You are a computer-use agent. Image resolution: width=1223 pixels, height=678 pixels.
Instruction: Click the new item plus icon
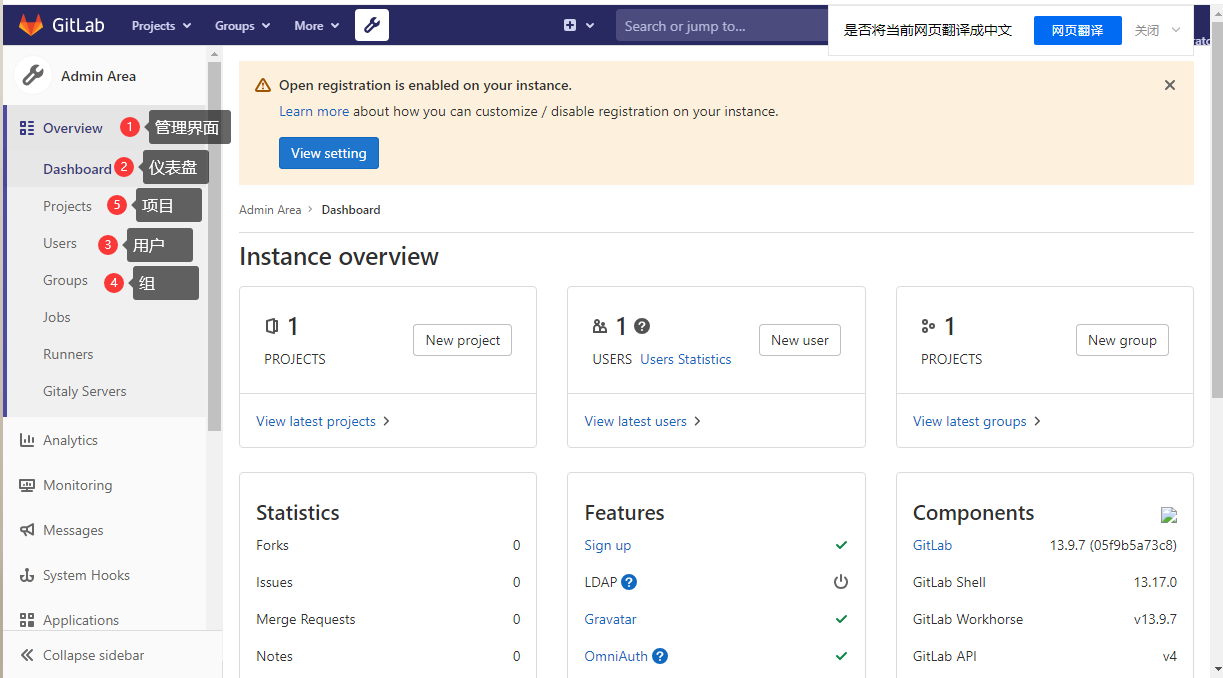(570, 26)
